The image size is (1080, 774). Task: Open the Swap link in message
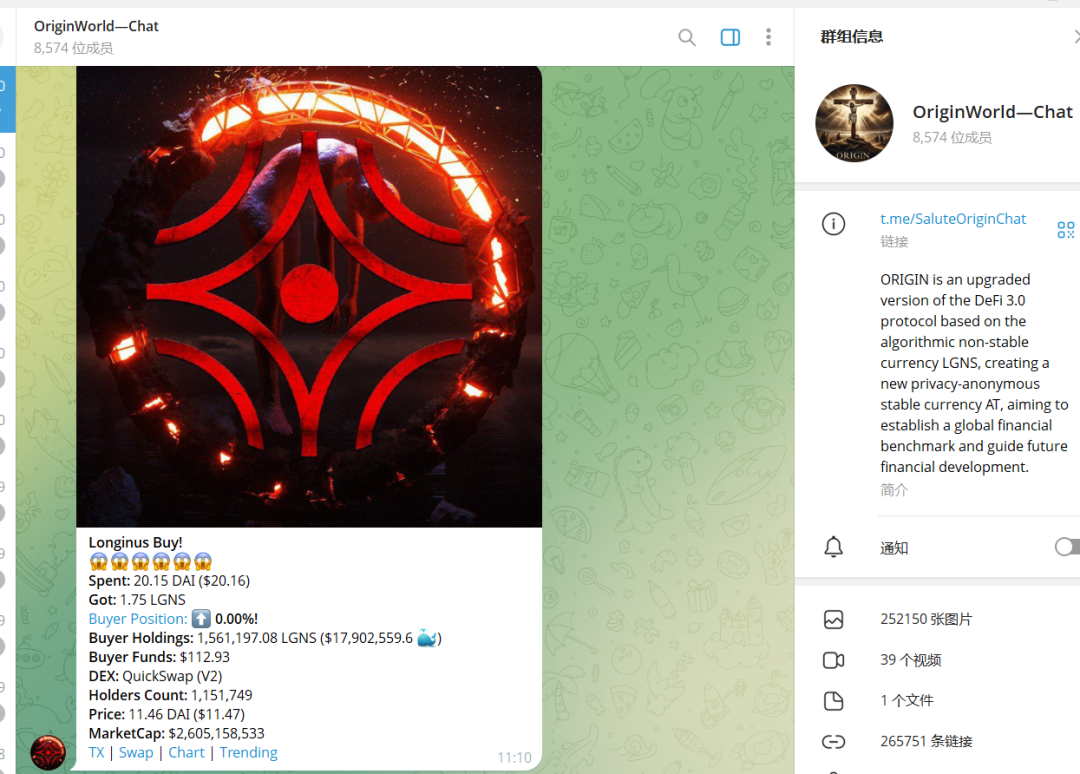coord(136,753)
